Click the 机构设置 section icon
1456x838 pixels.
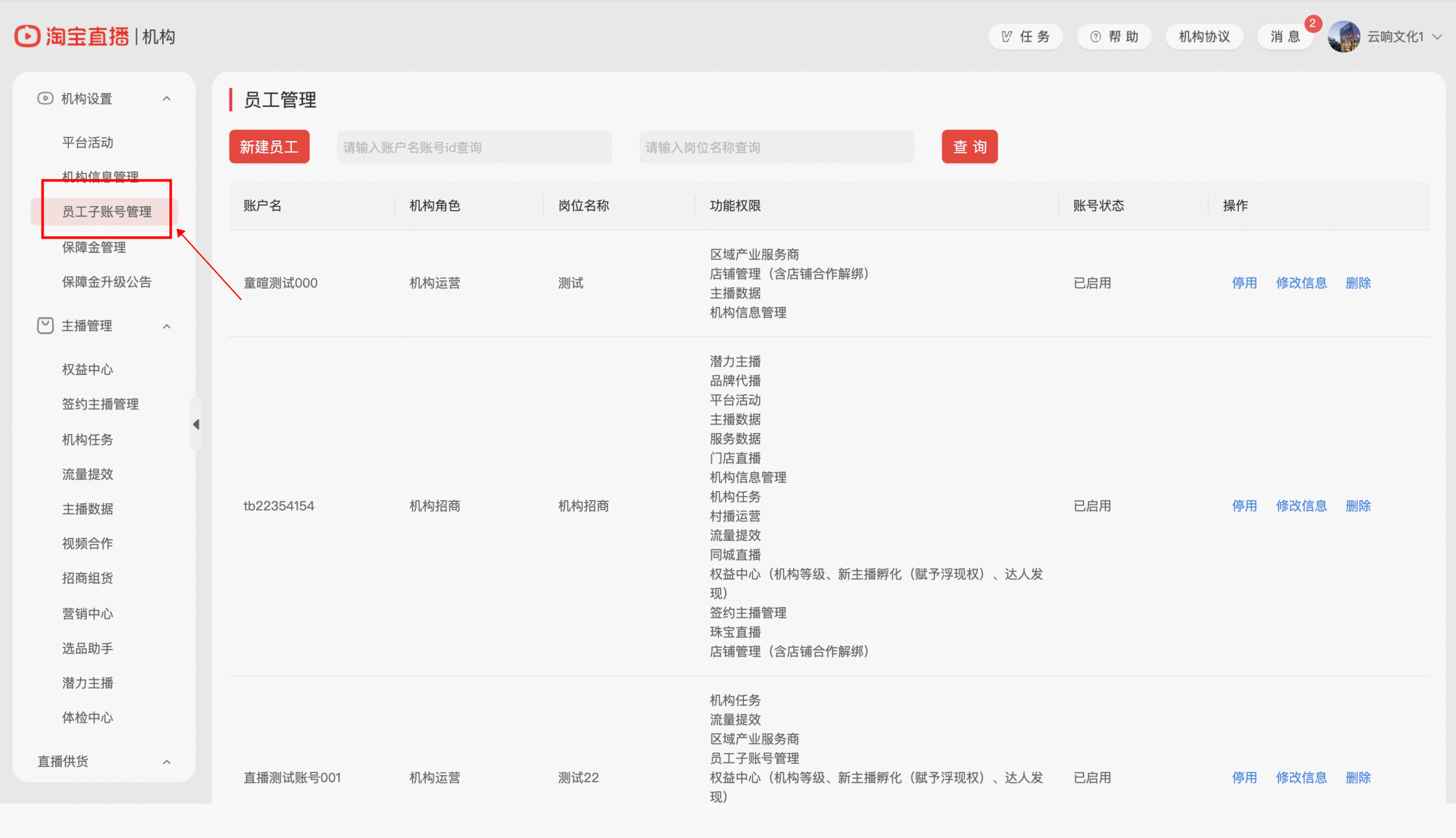[x=45, y=98]
